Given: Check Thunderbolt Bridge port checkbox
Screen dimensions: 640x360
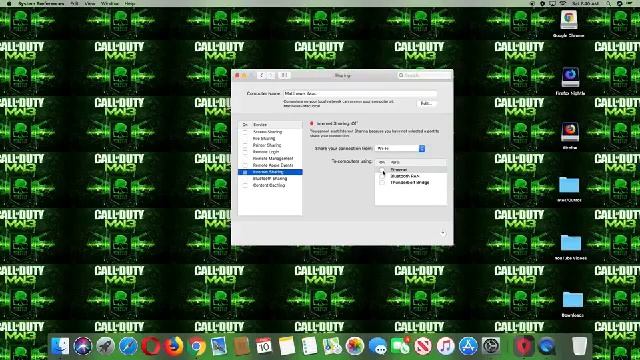Looking at the screenshot, I should tap(382, 182).
